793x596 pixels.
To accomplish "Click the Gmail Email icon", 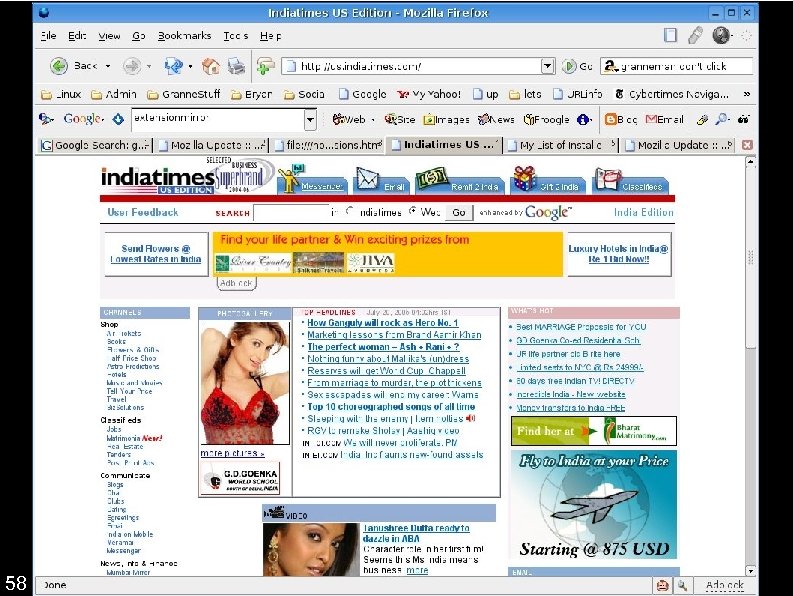I will click(x=651, y=119).
